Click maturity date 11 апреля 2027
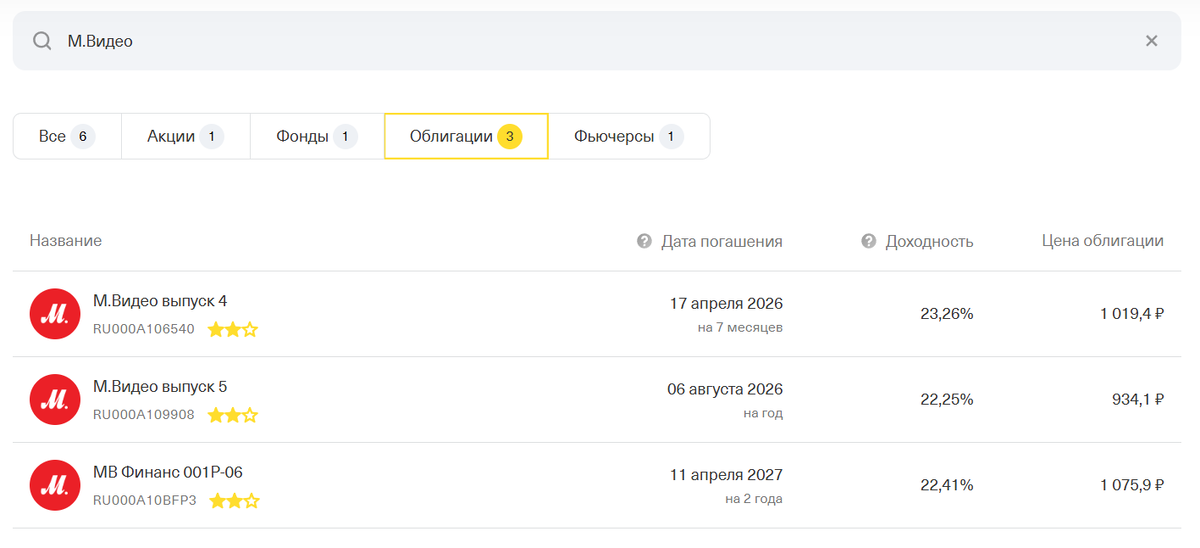The height and width of the screenshot is (548, 1200). pos(727,475)
